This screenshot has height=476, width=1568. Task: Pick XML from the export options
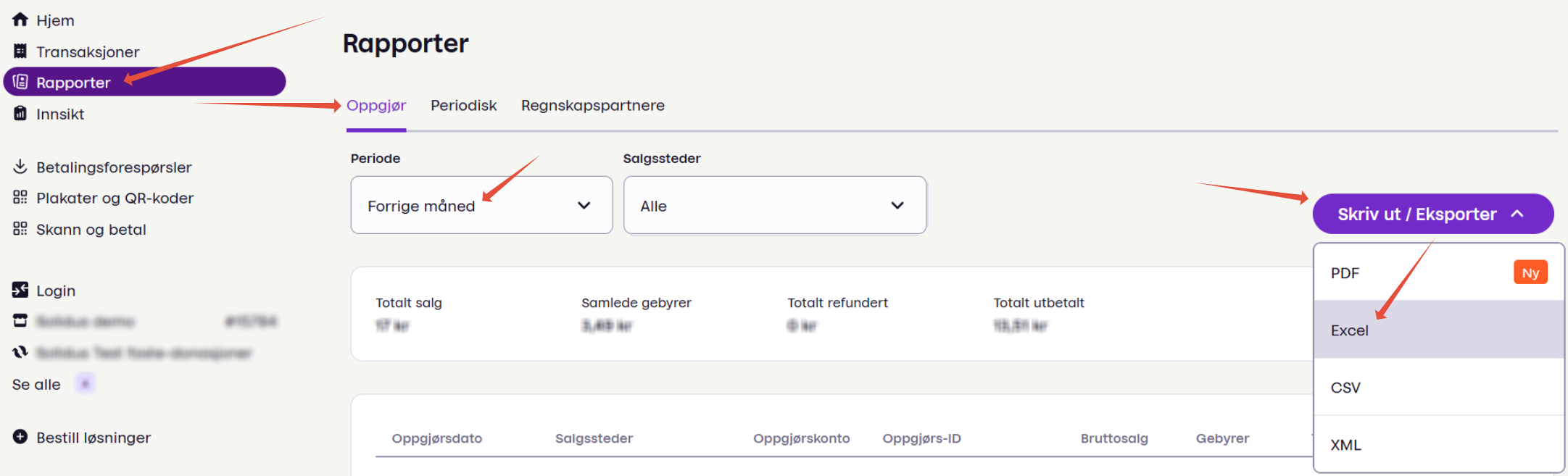pyautogui.click(x=1345, y=445)
